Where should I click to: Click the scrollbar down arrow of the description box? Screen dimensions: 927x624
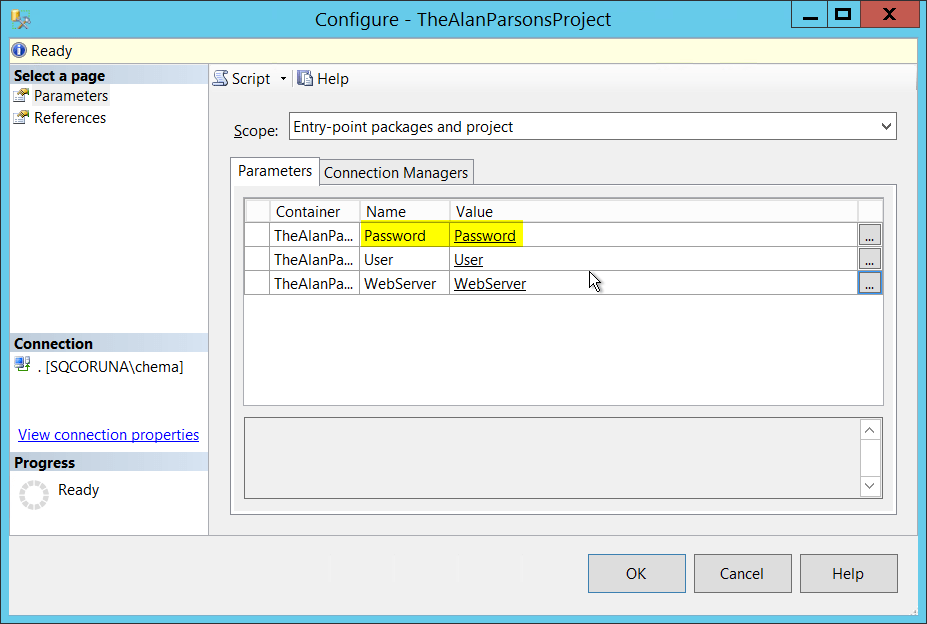click(x=869, y=487)
